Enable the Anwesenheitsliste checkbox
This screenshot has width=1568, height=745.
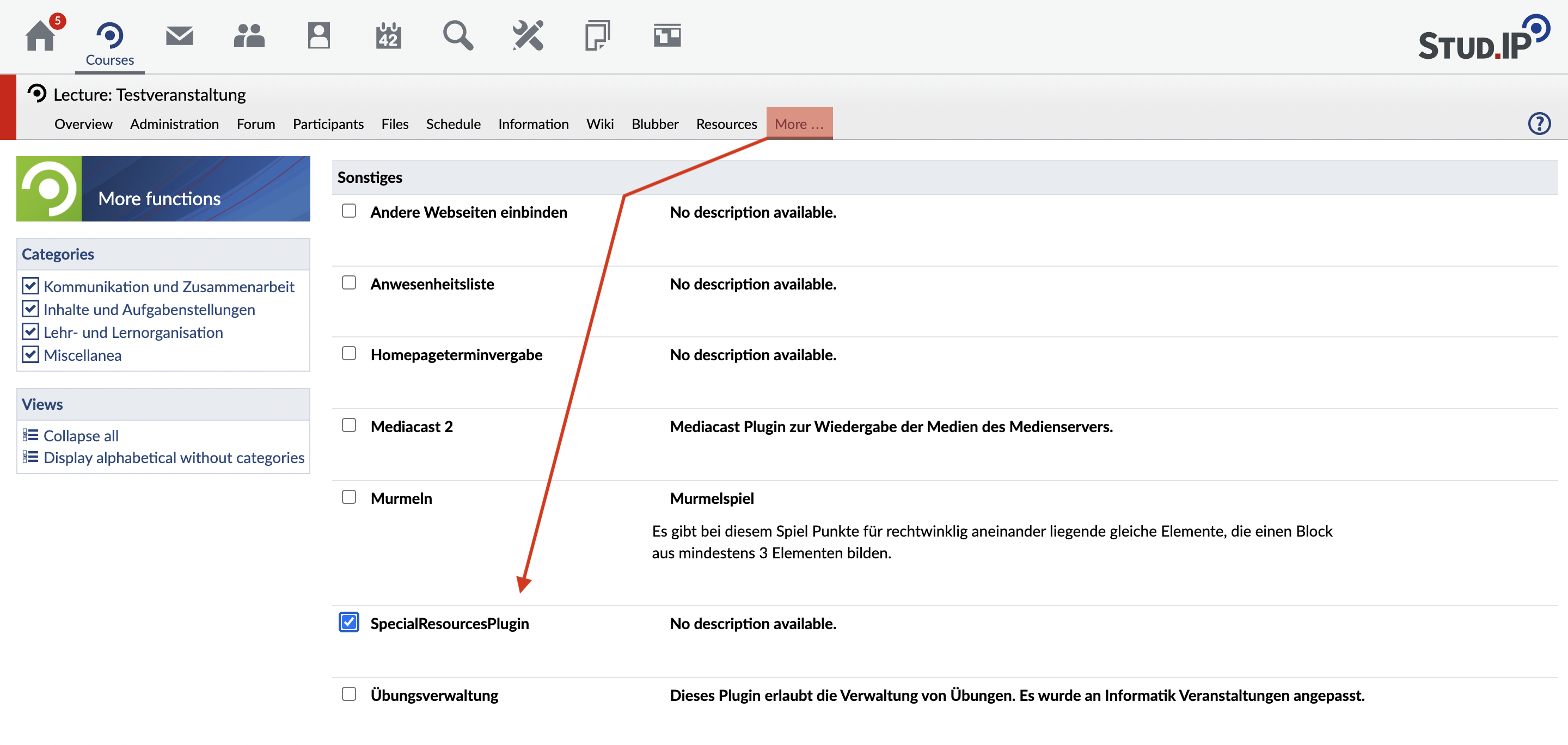click(x=349, y=282)
